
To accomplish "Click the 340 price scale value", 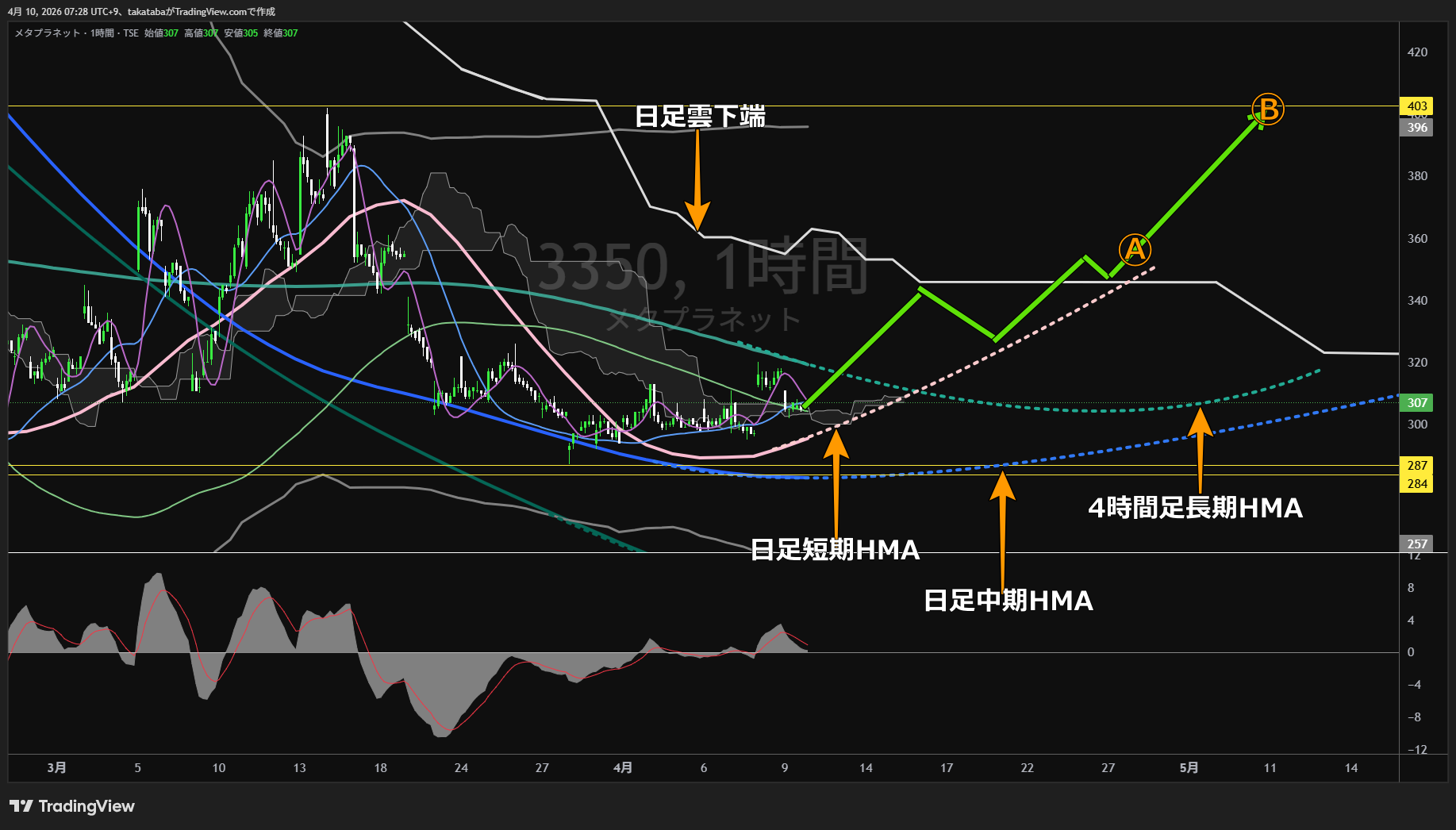I will [1417, 301].
